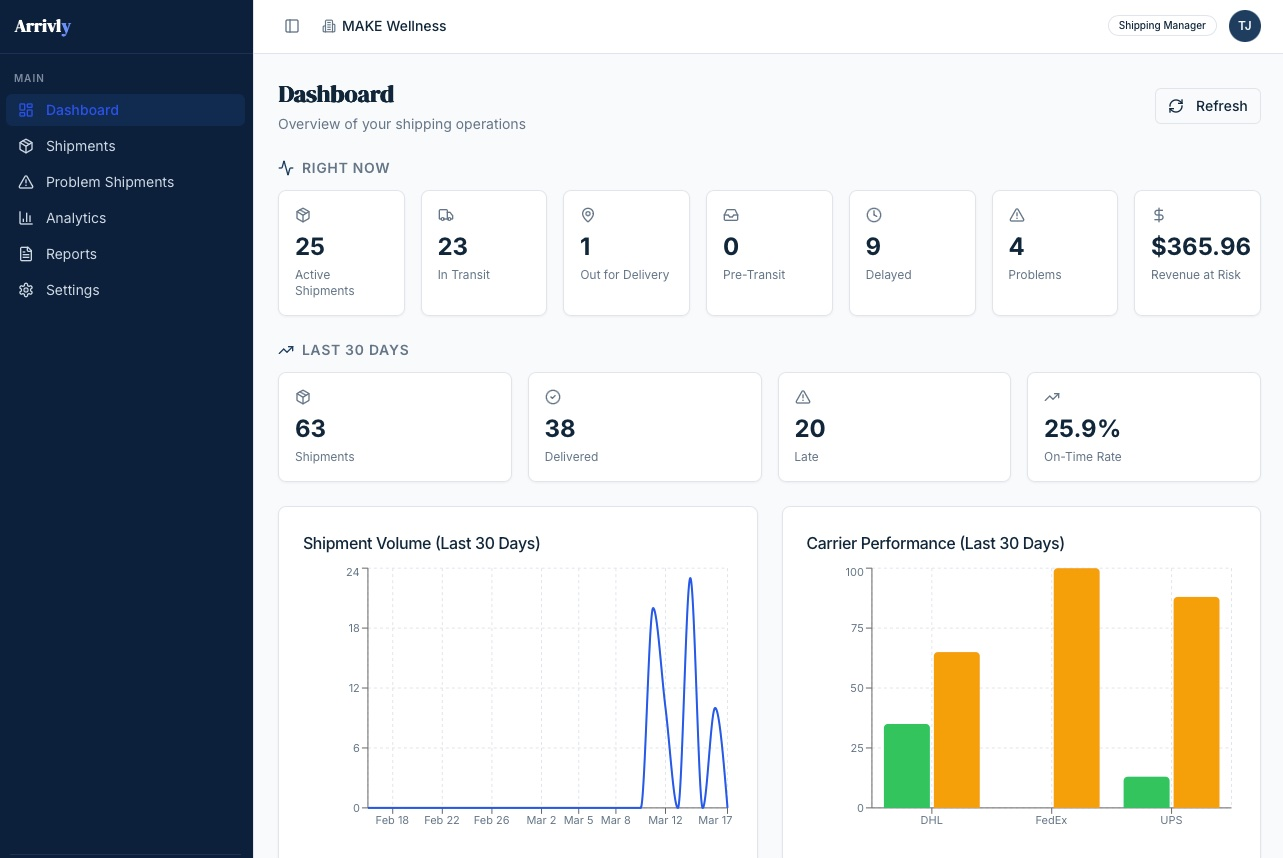Click the orange FedEx bar in Carrier Performance
The width and height of the screenshot is (1283, 858).
tap(1077, 688)
